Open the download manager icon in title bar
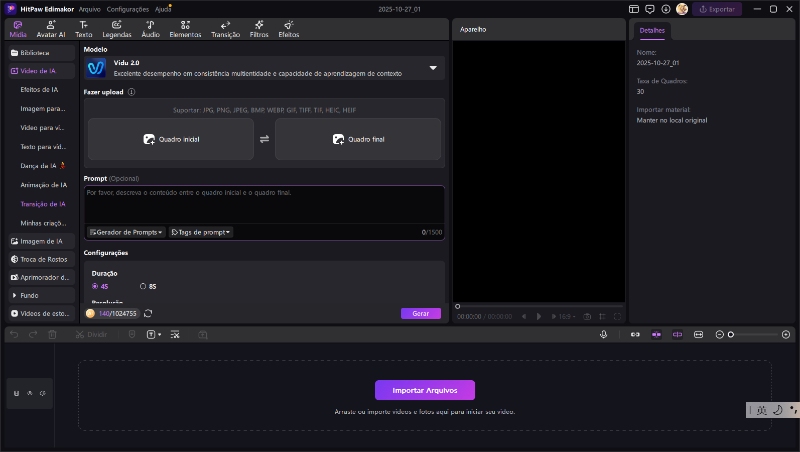Screen dimensions: 800x452 (666, 9)
